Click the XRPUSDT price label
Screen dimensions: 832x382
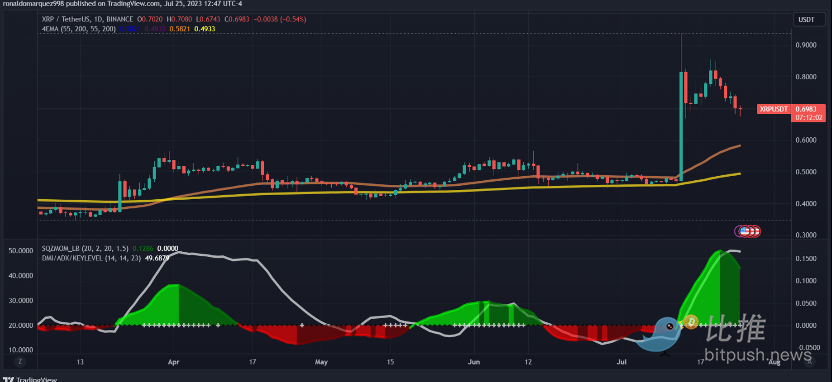click(x=774, y=109)
